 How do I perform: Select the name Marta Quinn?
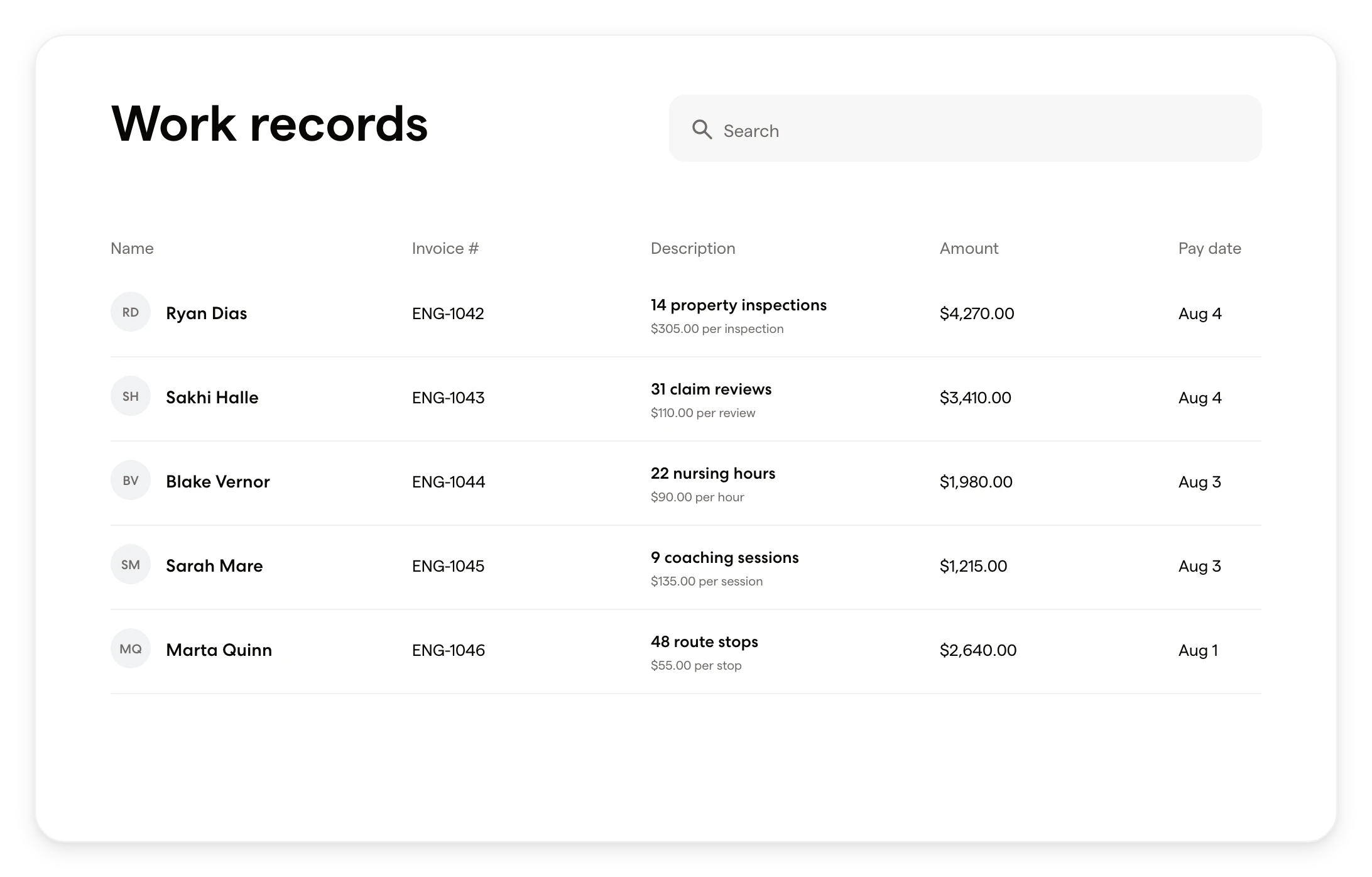coord(219,650)
